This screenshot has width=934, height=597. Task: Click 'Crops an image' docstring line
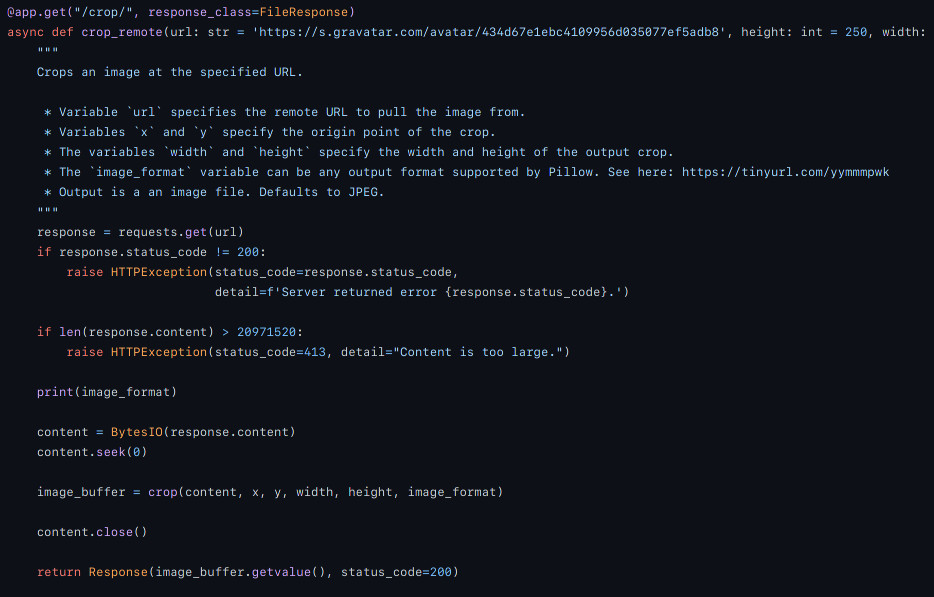[170, 72]
